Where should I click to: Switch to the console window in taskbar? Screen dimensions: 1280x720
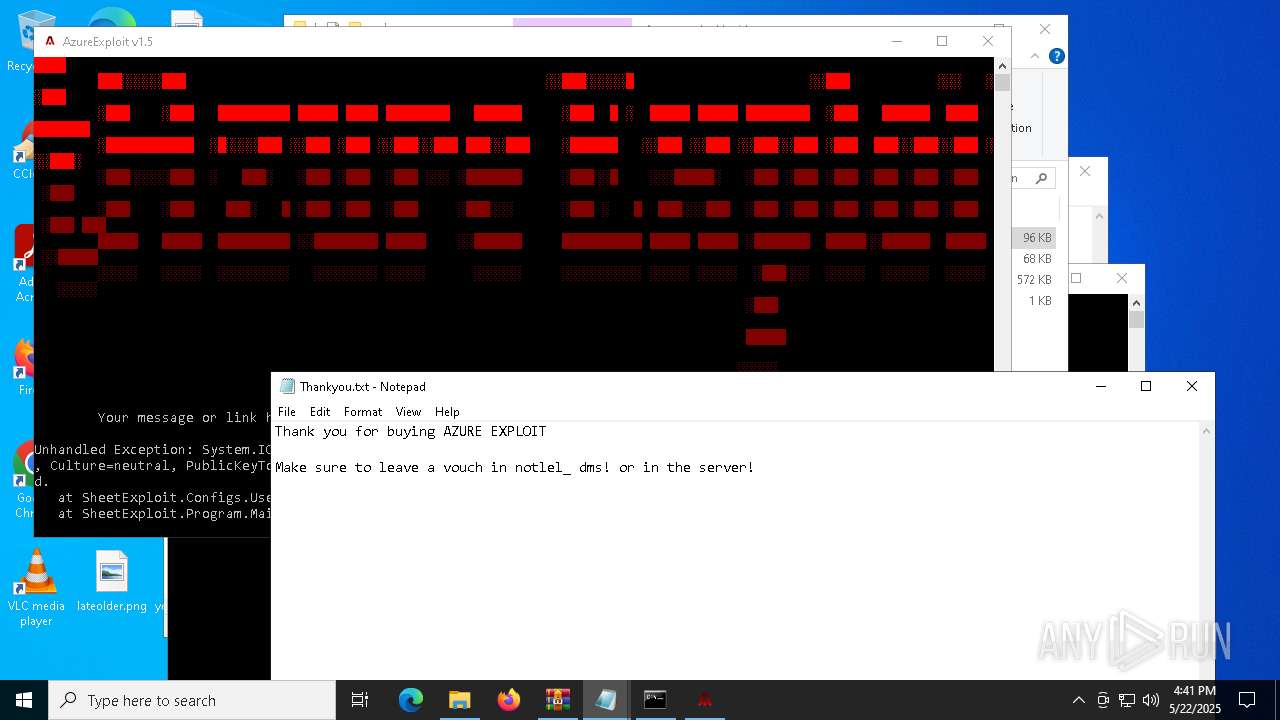pos(655,700)
